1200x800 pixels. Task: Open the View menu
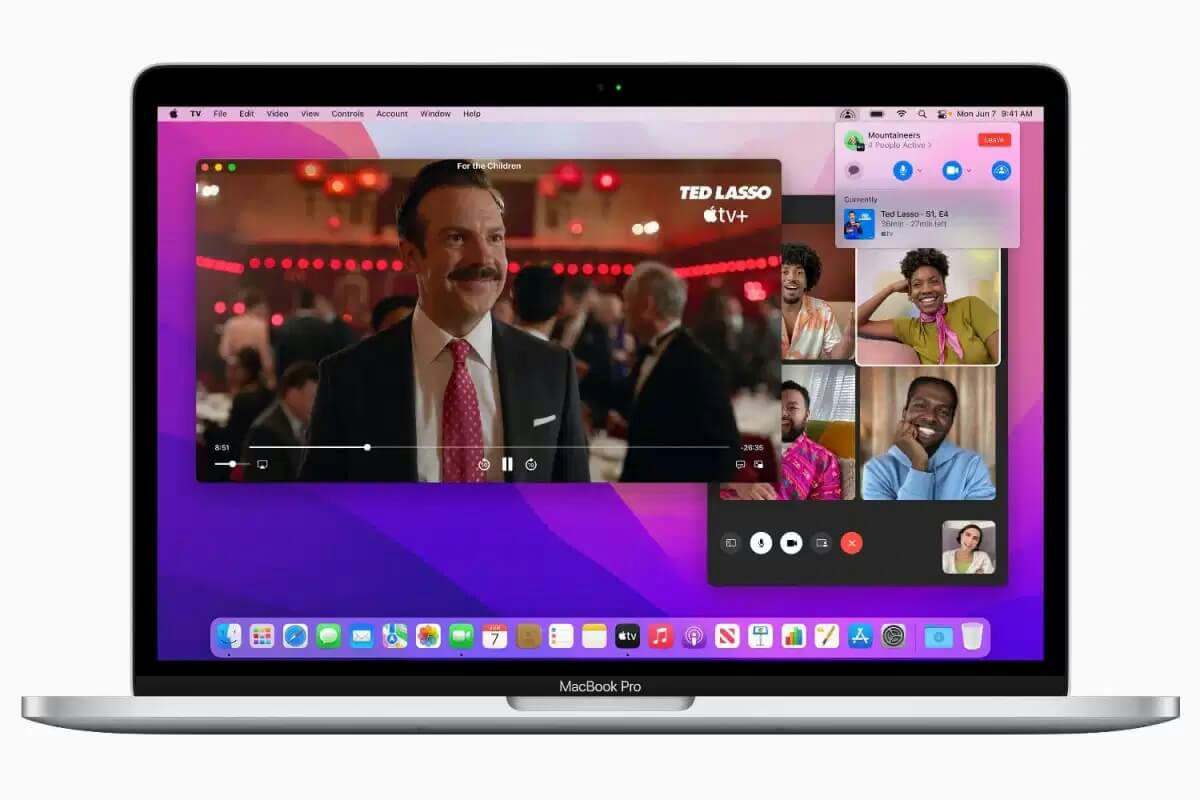coord(310,114)
